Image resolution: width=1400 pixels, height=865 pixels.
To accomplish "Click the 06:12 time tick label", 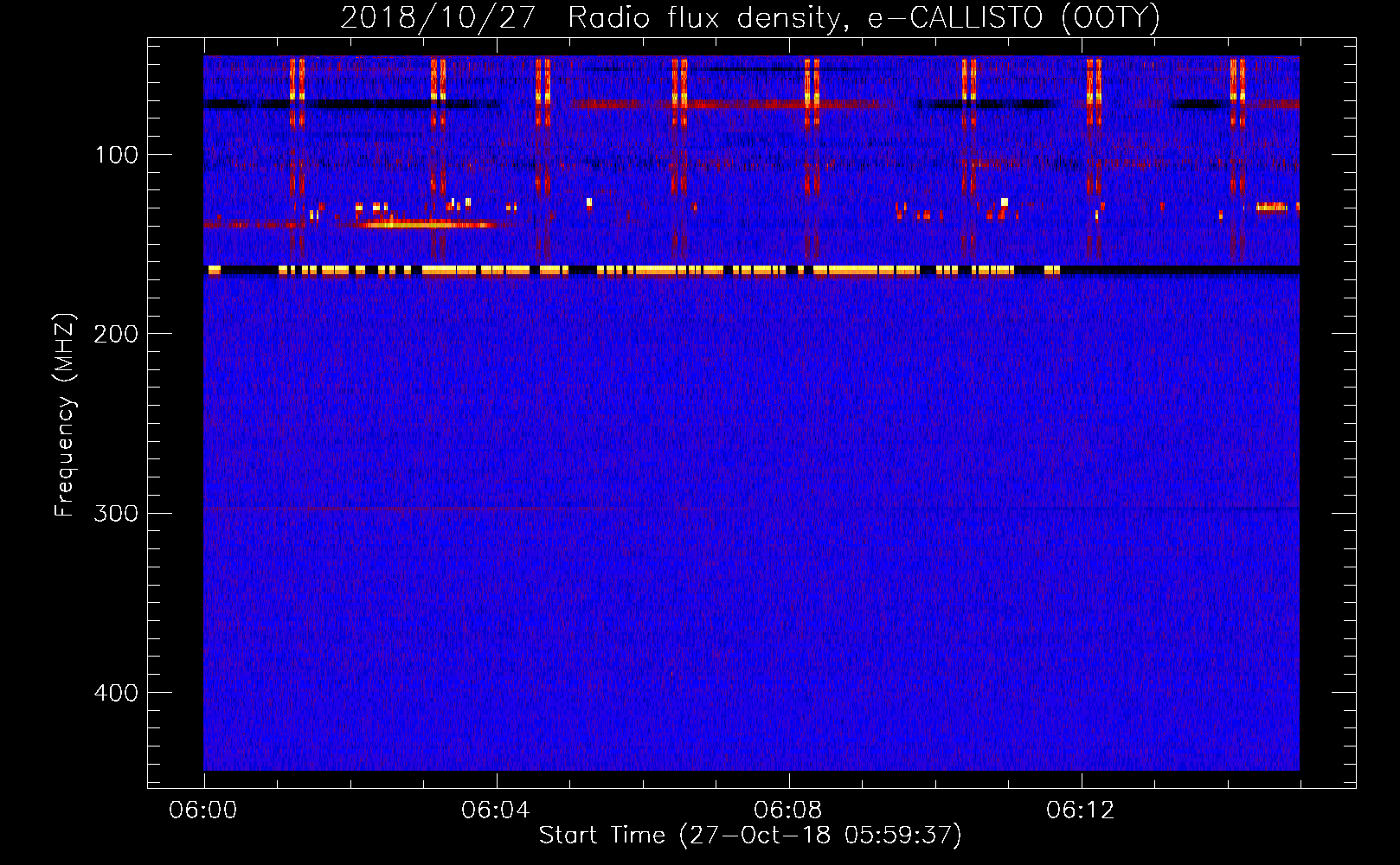I will tap(1081, 811).
